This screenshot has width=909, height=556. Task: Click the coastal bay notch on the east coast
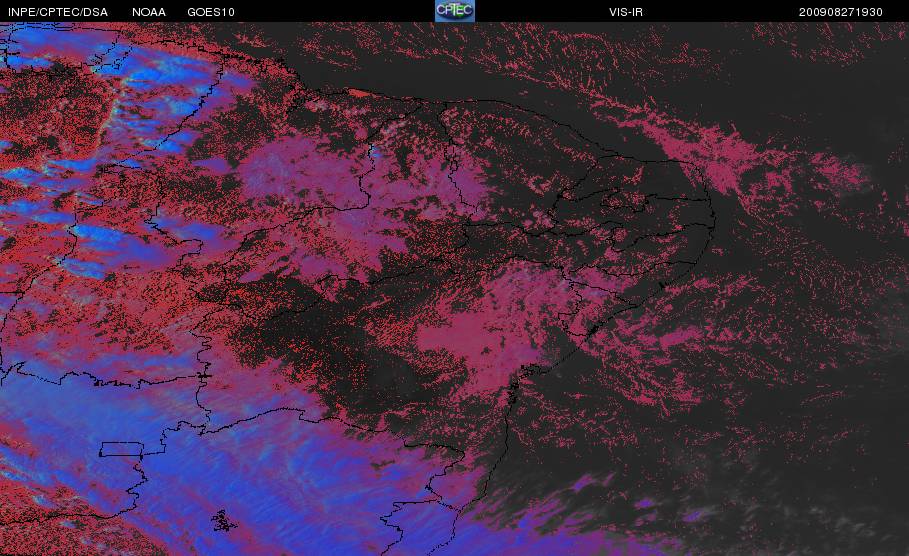(x=592, y=330)
